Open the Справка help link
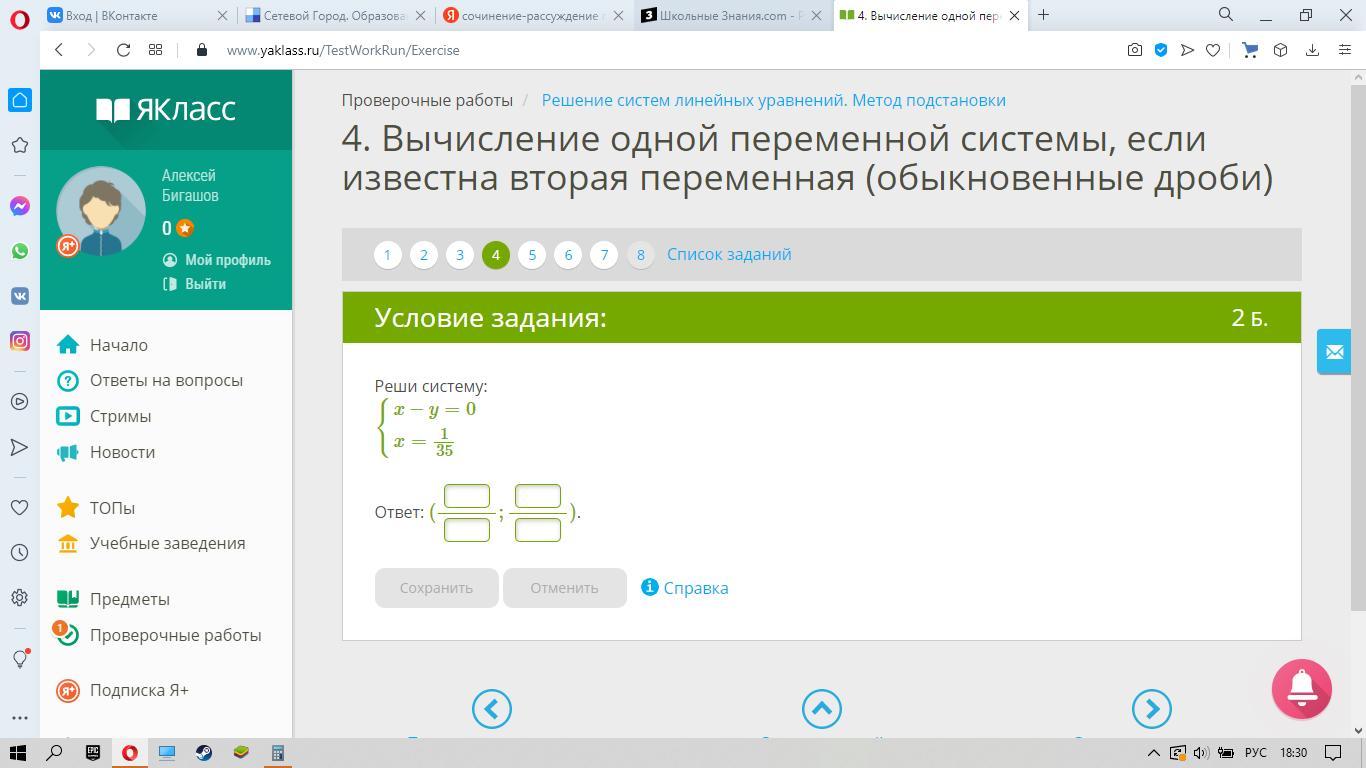Viewport: 1366px width, 768px height. [x=685, y=588]
